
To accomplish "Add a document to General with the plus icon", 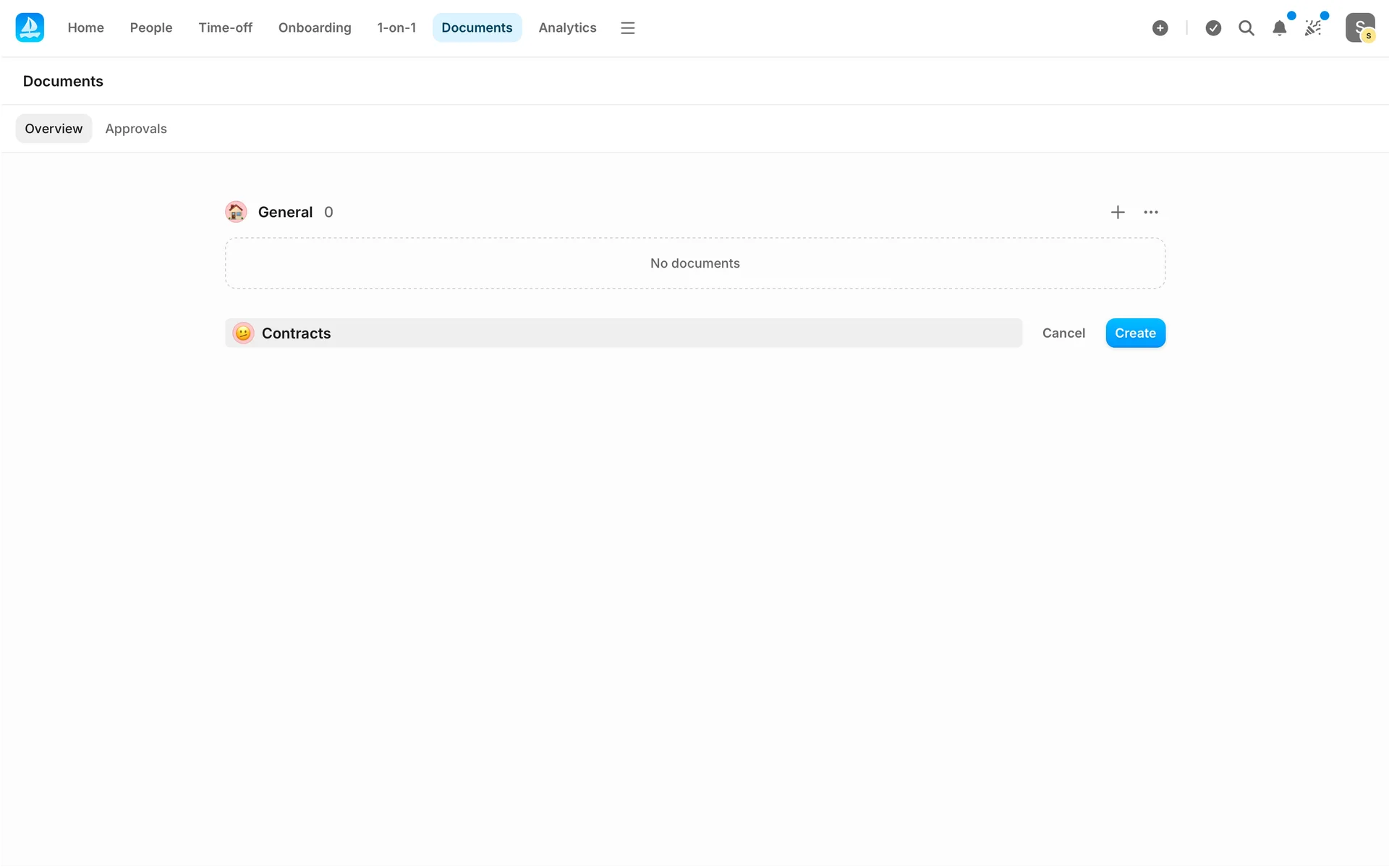I will 1117,212.
